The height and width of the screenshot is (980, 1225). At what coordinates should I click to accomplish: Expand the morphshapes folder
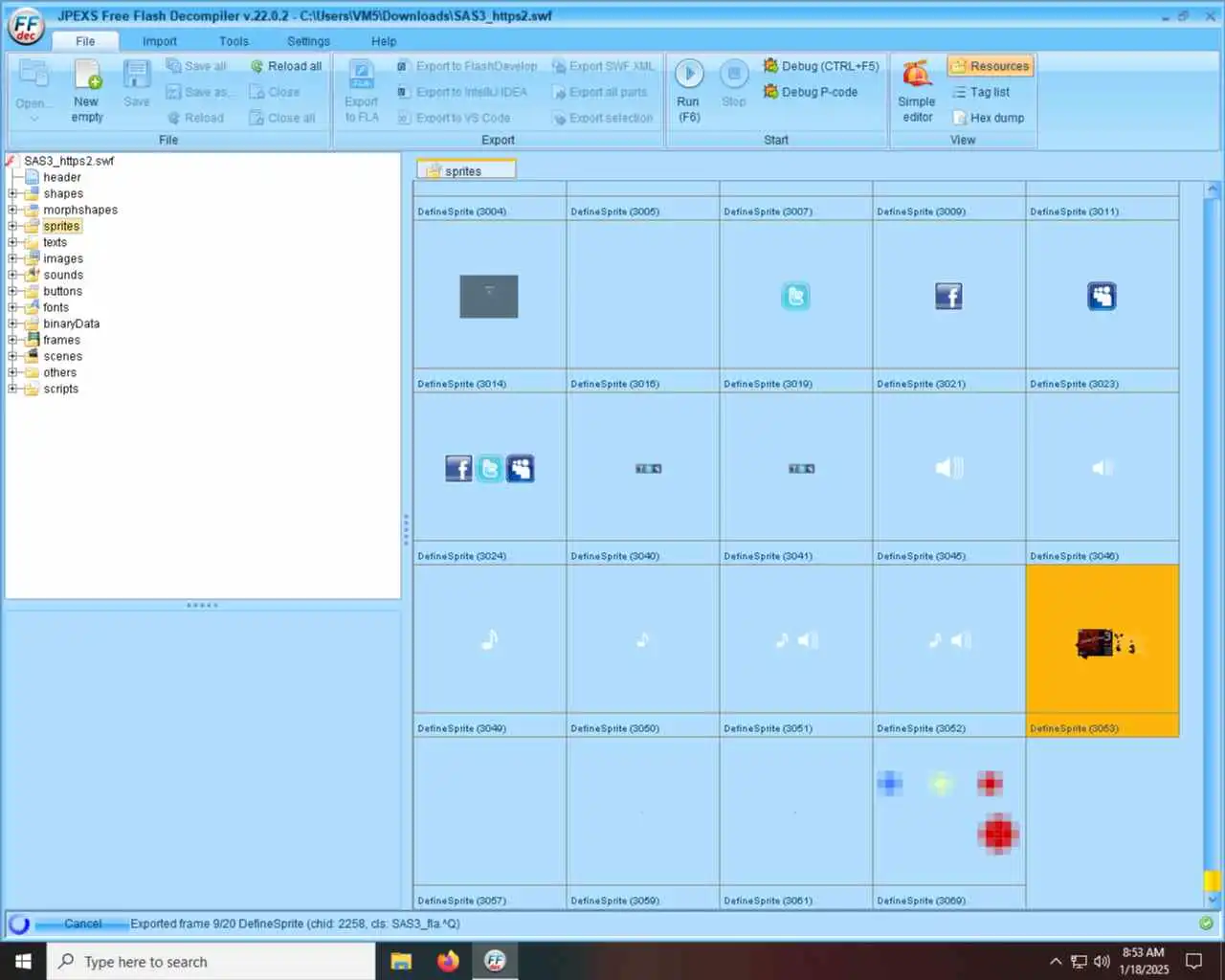(13, 210)
